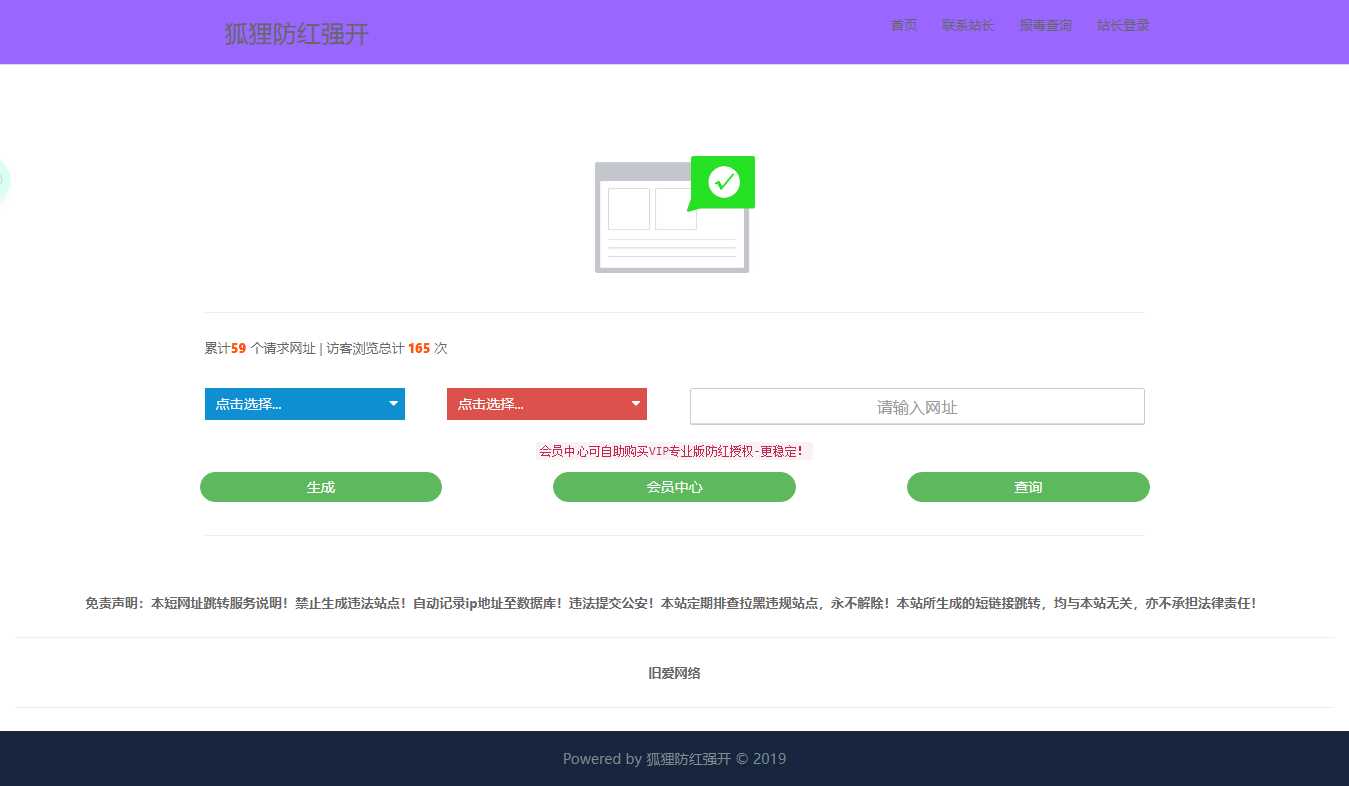
Task: Click the green checkmark badge illustration
Action: [x=722, y=182]
